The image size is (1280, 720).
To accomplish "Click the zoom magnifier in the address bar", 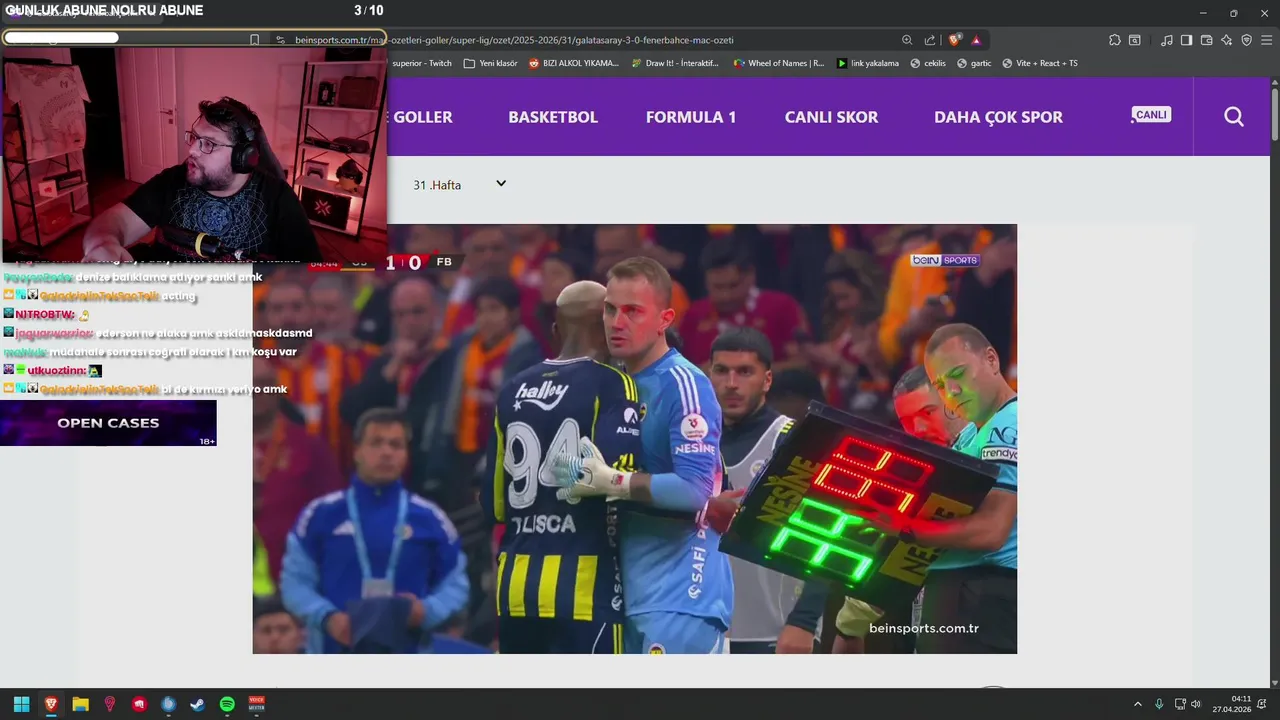I will point(907,40).
